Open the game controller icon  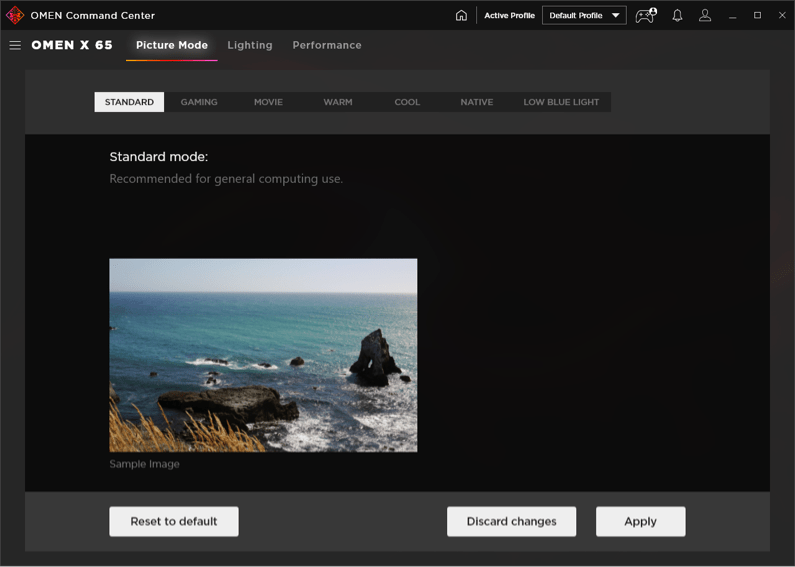coord(645,15)
